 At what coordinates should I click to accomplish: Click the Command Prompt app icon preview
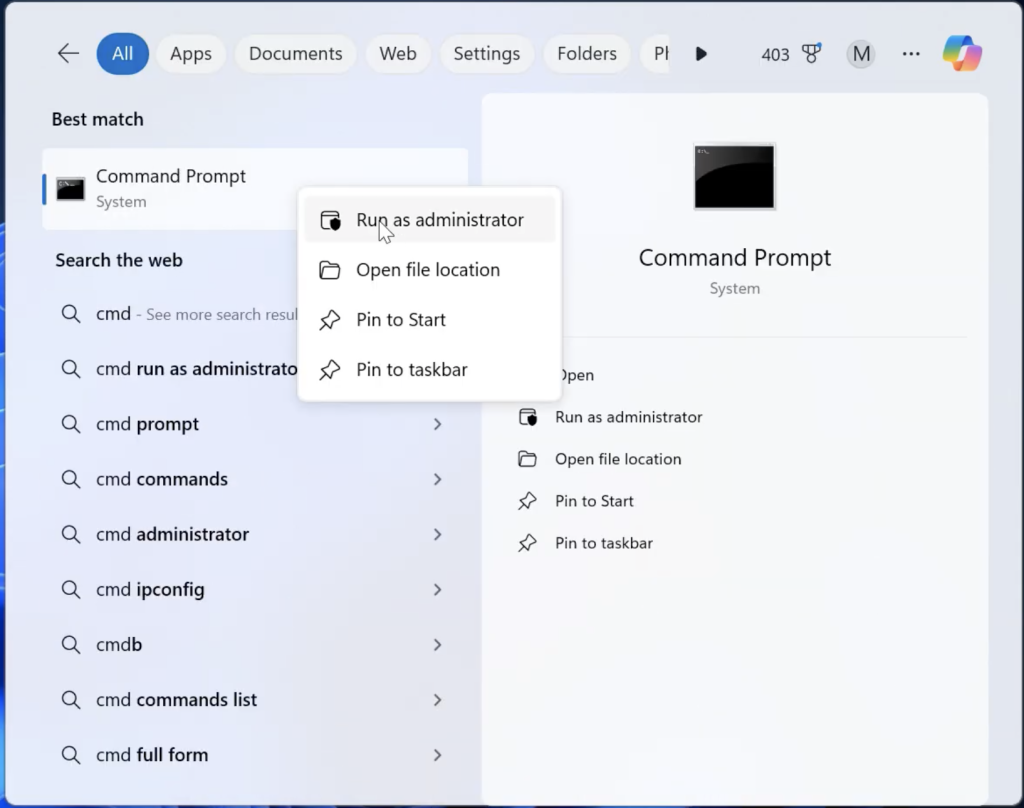734,177
